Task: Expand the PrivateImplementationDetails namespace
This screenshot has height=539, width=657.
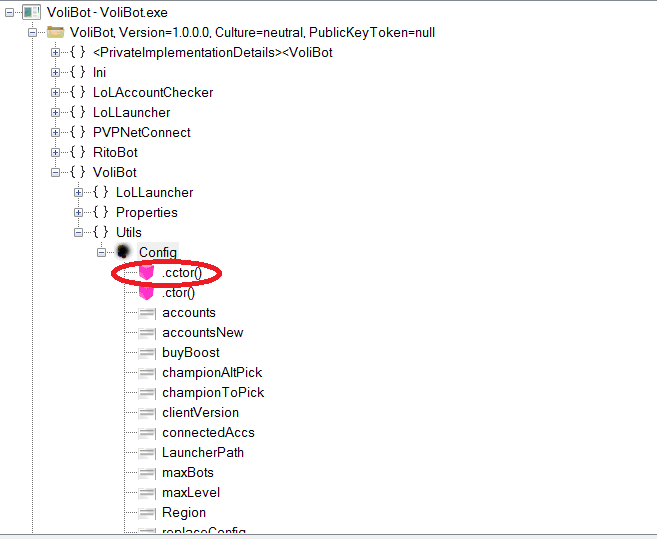Action: tap(55, 52)
